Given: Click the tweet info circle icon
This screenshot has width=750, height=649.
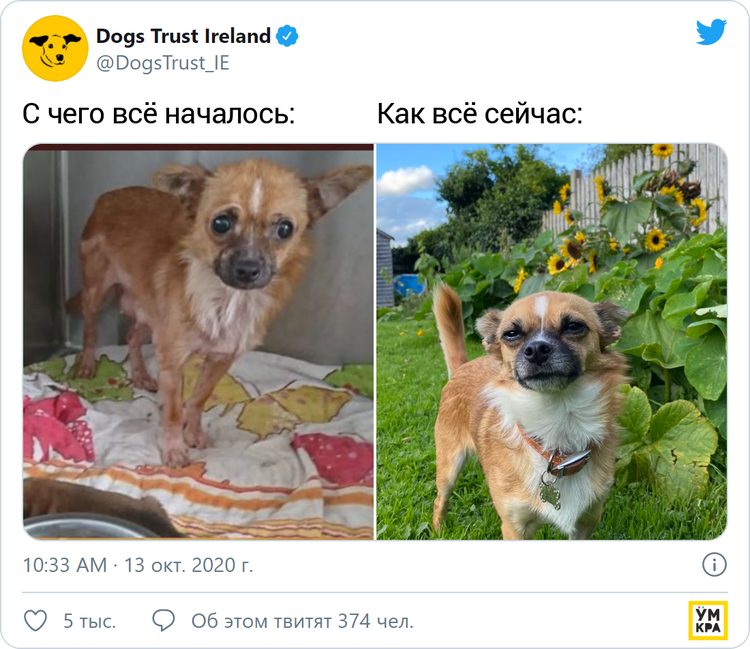Looking at the screenshot, I should [714, 565].
